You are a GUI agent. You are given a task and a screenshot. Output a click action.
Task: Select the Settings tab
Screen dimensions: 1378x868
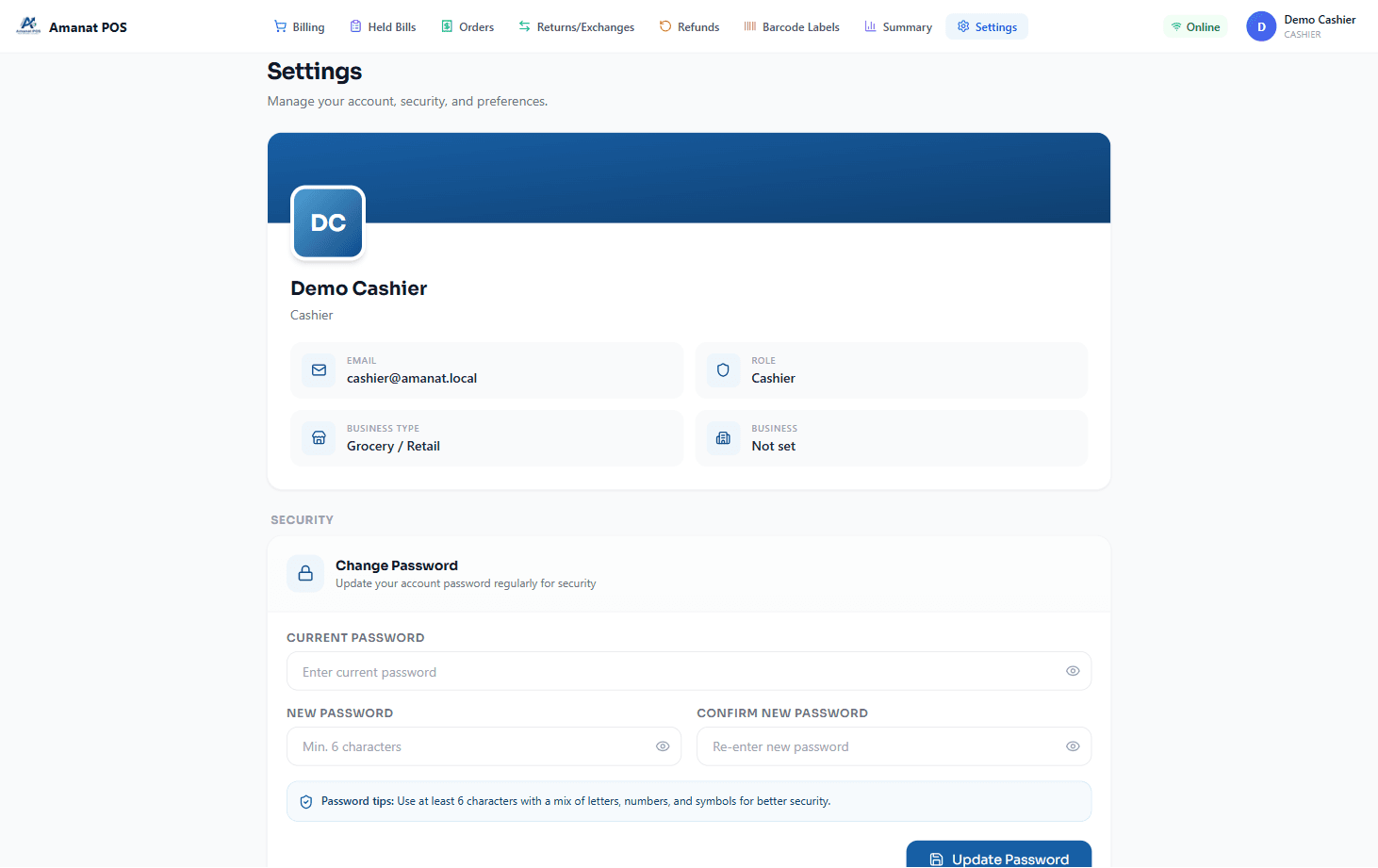[987, 26]
